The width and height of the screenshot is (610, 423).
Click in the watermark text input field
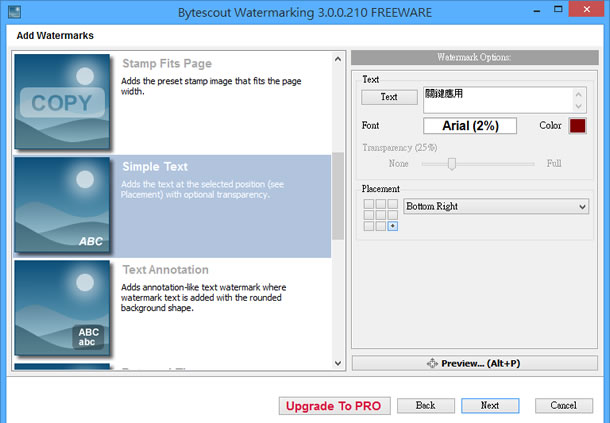497,99
